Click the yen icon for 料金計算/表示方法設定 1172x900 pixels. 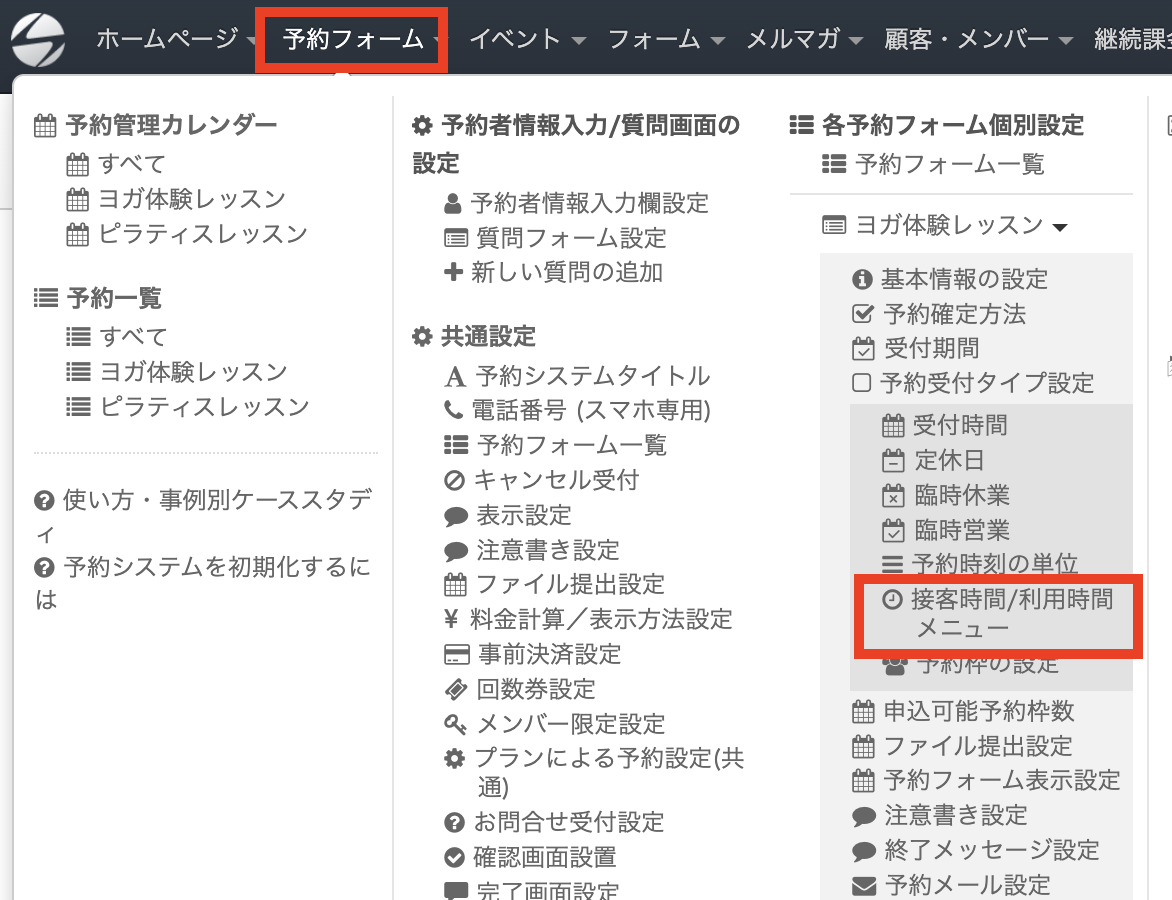[x=452, y=619]
